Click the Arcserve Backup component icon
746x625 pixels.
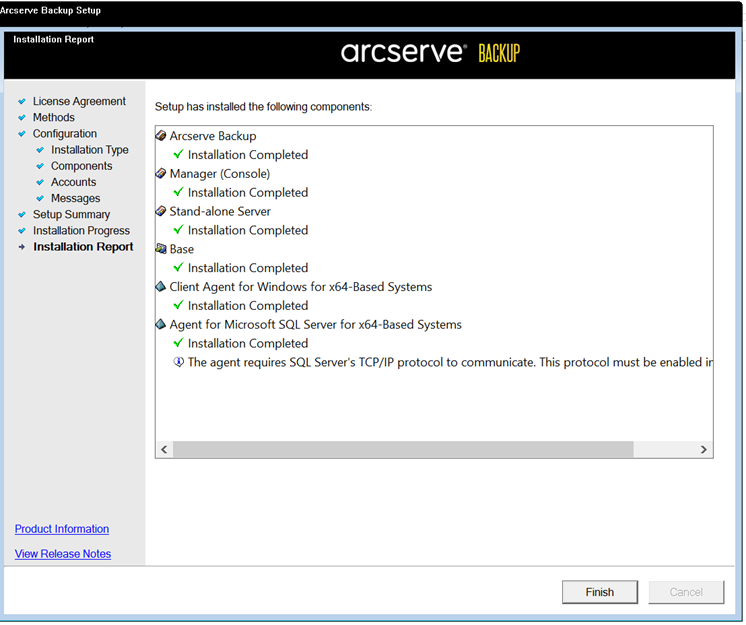click(x=161, y=136)
